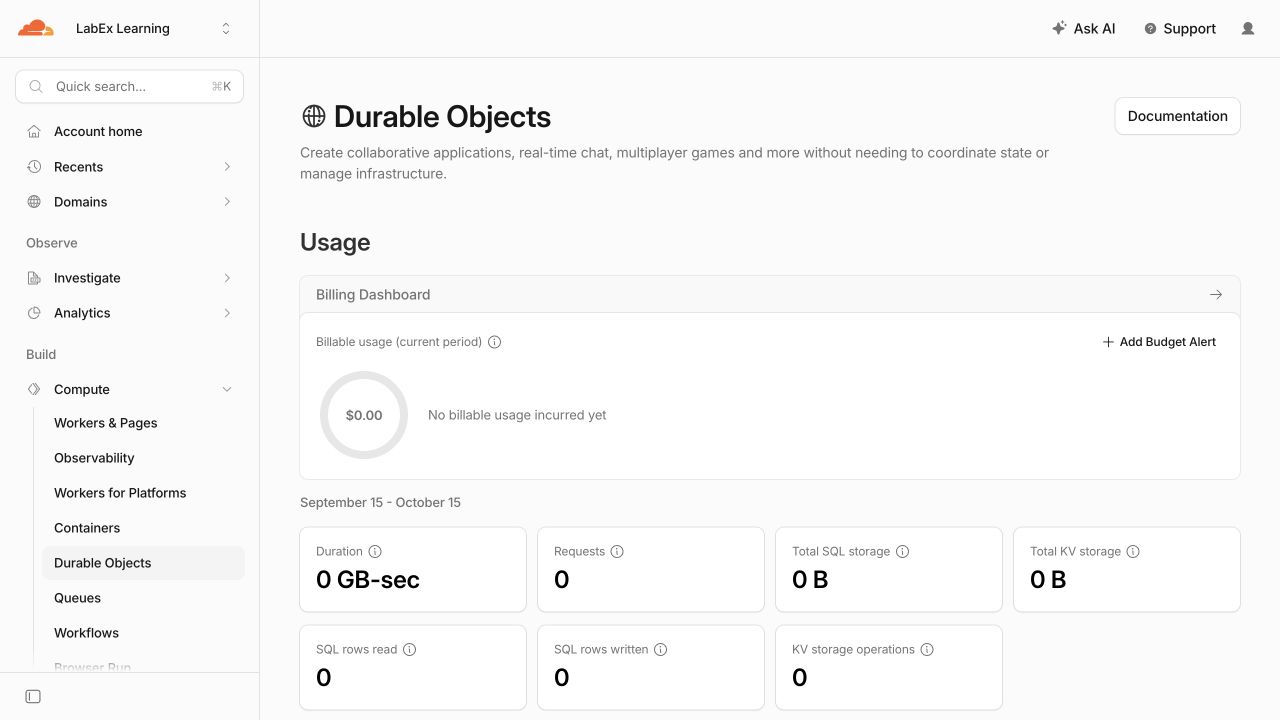This screenshot has width=1280, height=720.
Task: Click the Analytics pie chart icon
Action: coord(34,313)
